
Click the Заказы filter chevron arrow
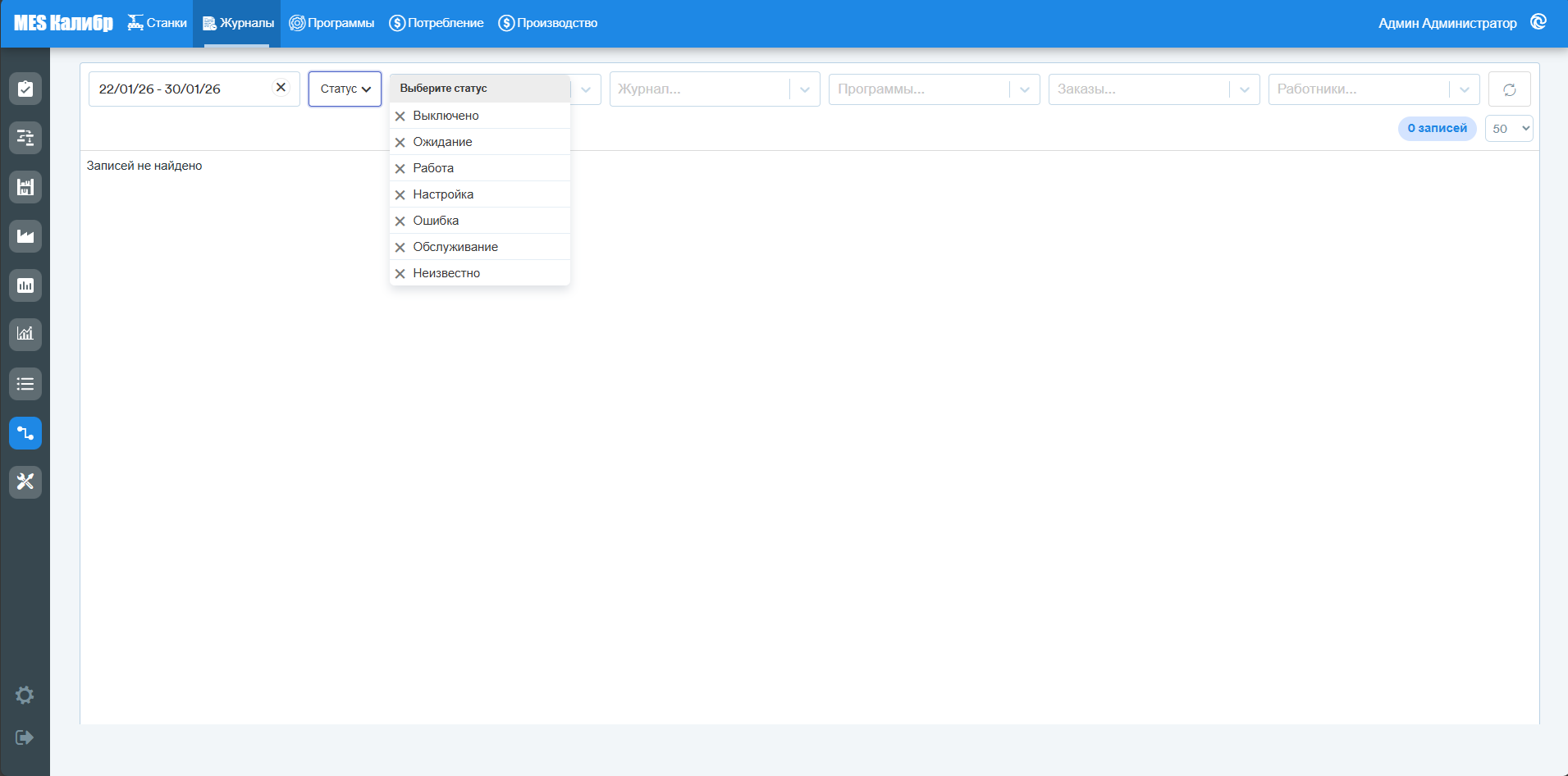point(1245,89)
